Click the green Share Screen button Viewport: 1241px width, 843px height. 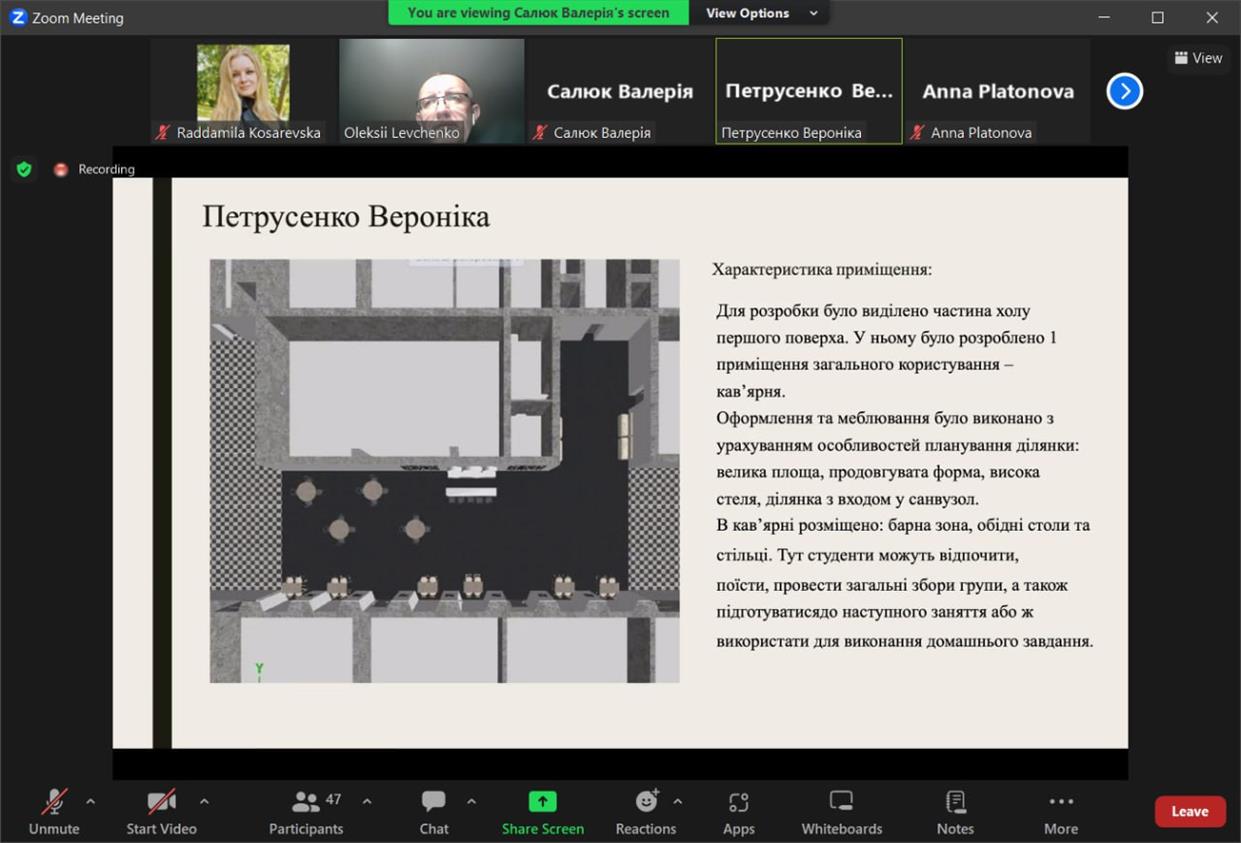[543, 811]
